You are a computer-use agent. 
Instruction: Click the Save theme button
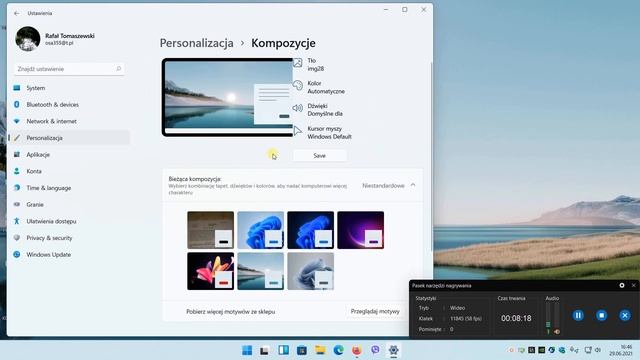(x=320, y=156)
